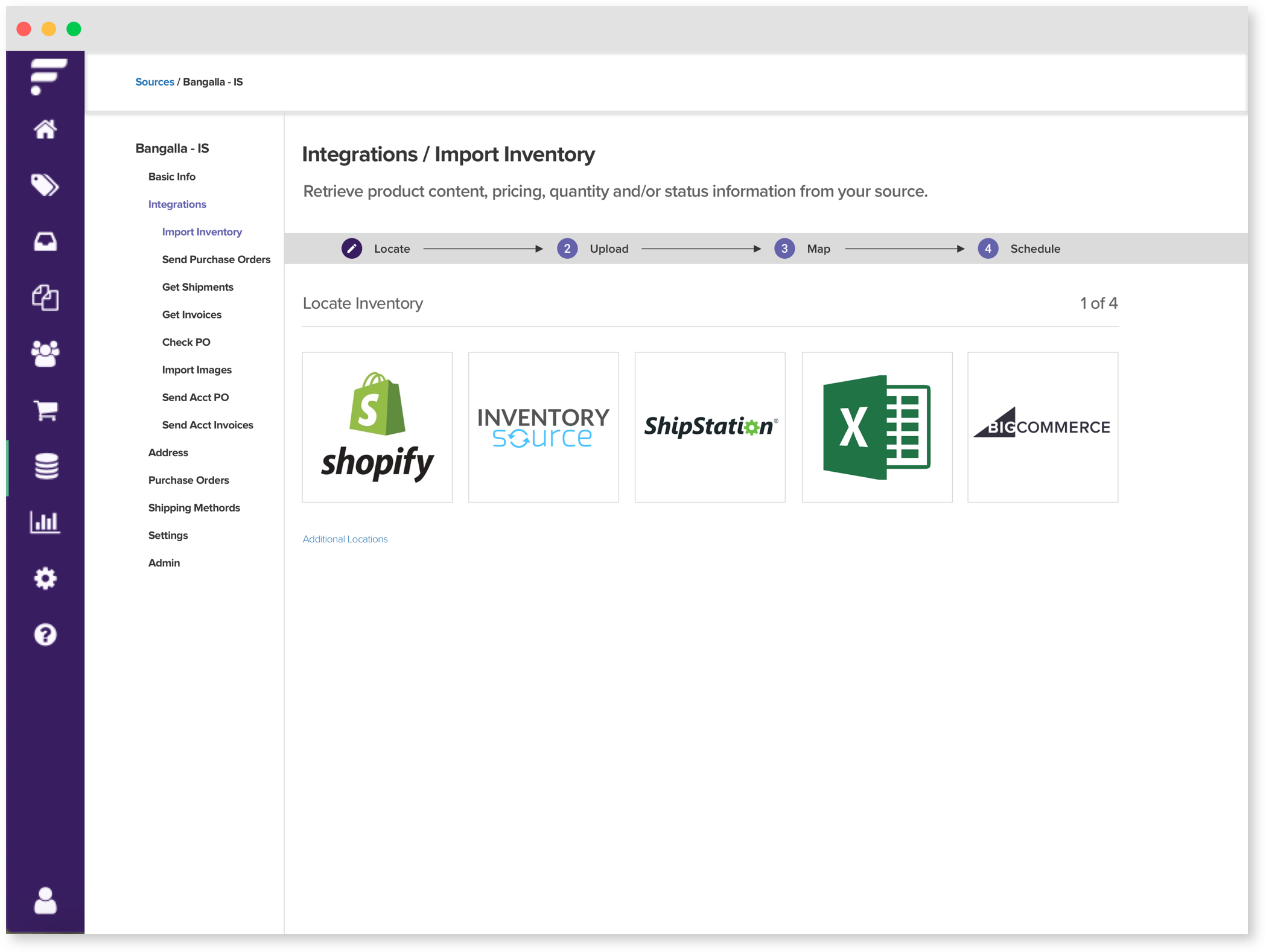Pick the Excel spreadsheet tile
Screen dimensions: 1266x952
(877, 427)
